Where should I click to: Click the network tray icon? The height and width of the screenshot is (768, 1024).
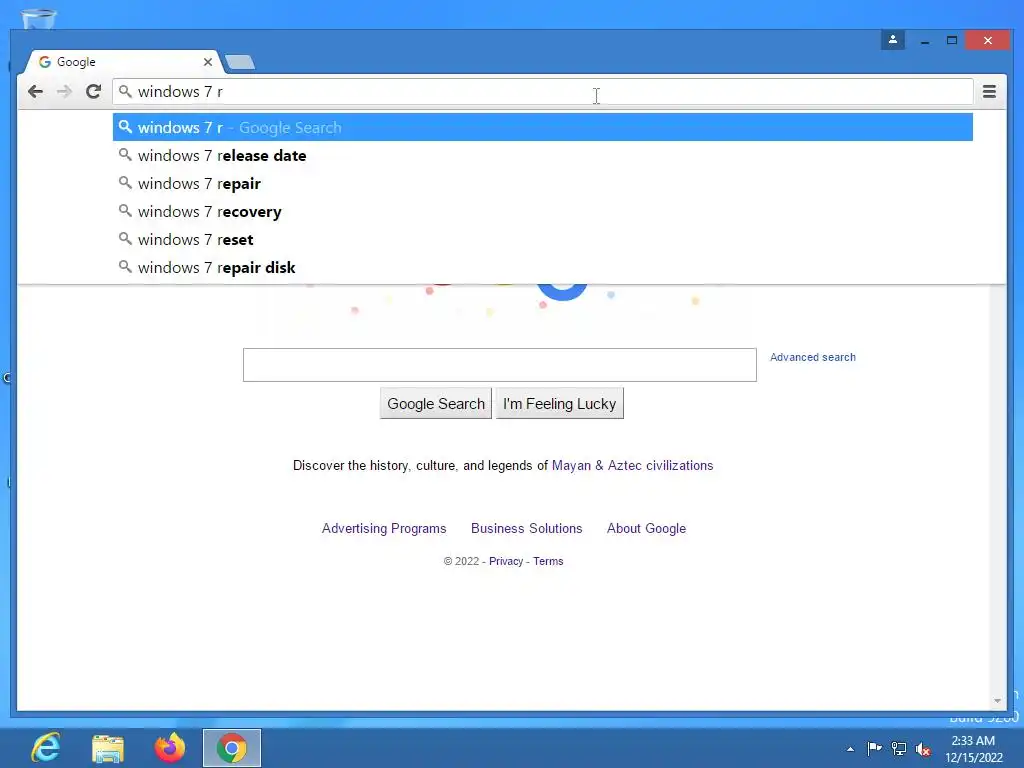tap(899, 748)
